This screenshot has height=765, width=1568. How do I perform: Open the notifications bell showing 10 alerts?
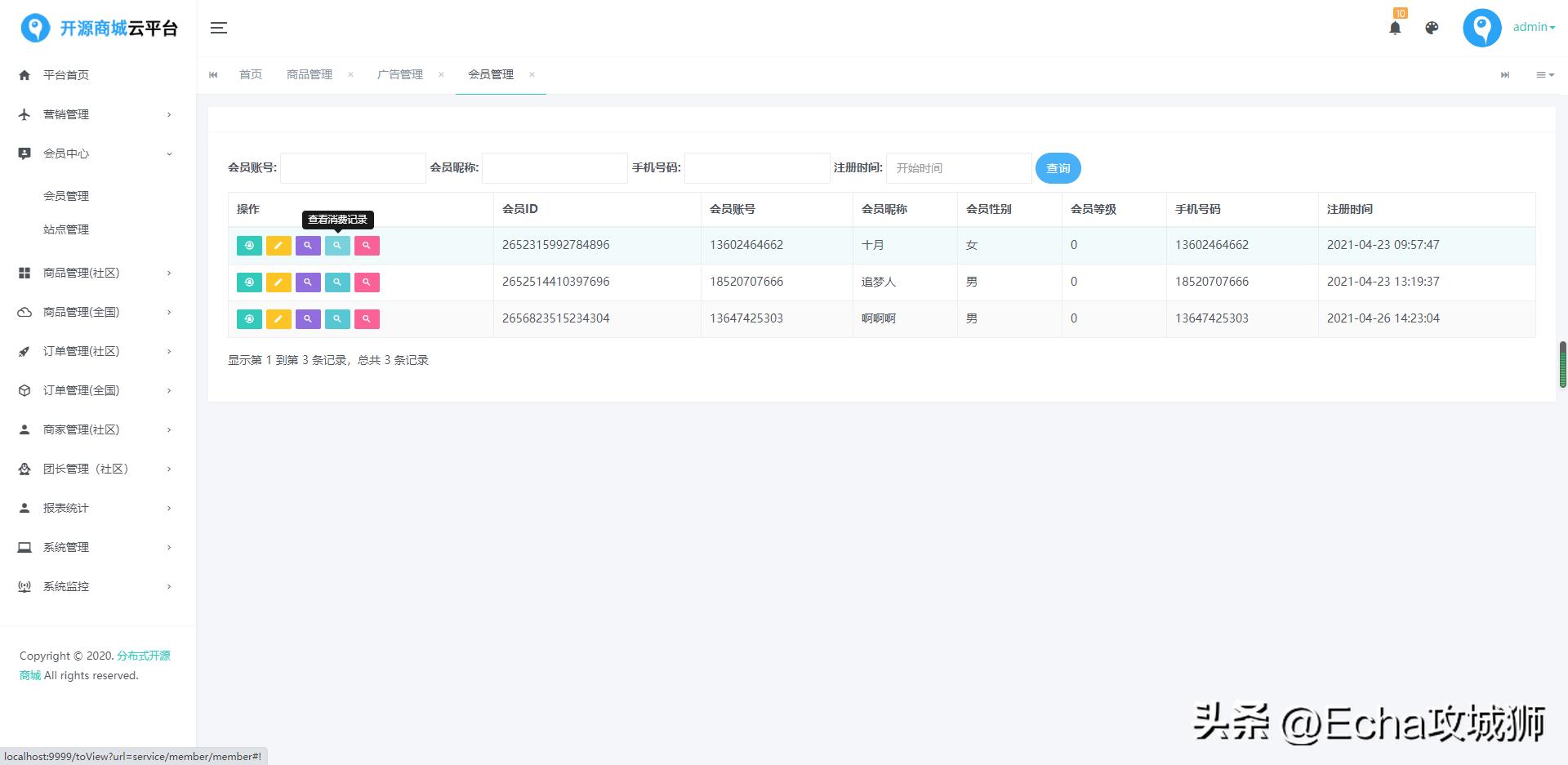pos(1396,27)
